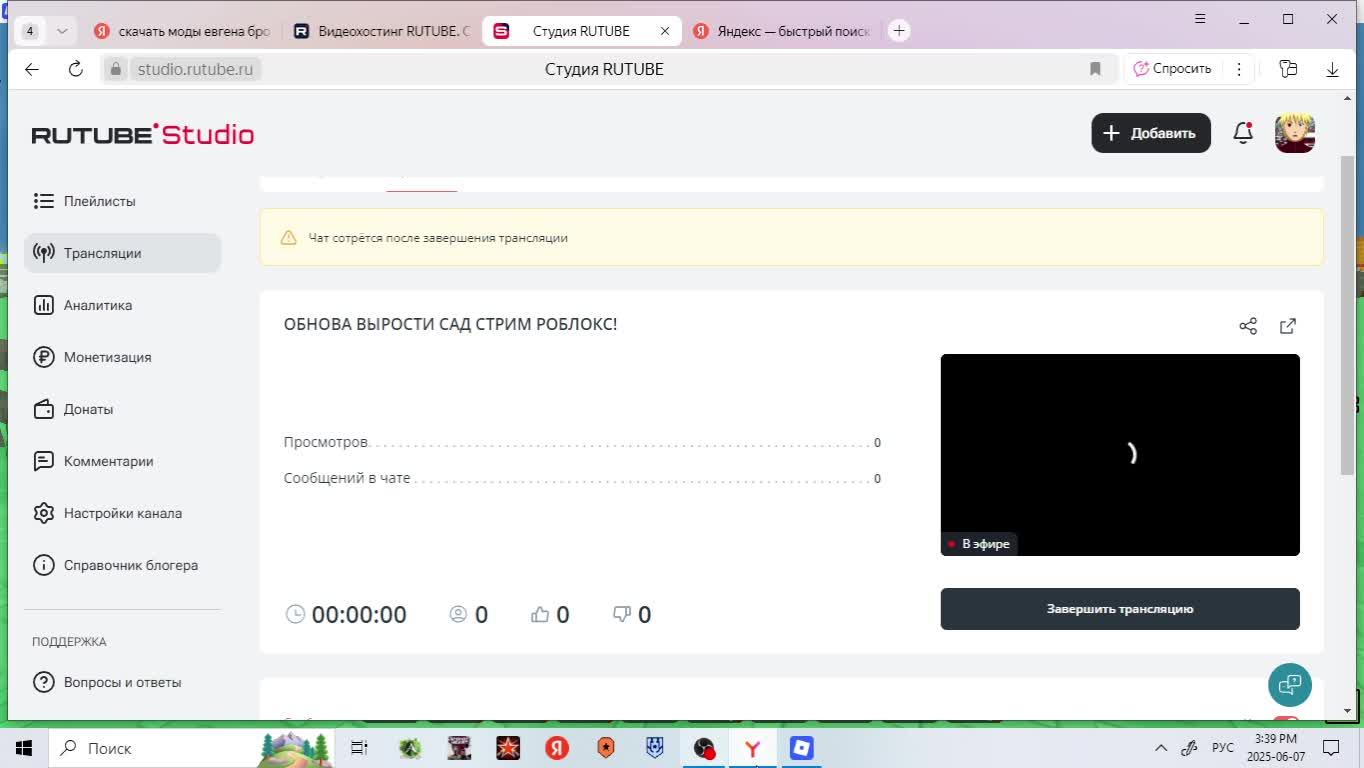Viewport: 1364px width, 768px height.
Task: Switch input language РУС in tray
Action: pyautogui.click(x=1223, y=748)
